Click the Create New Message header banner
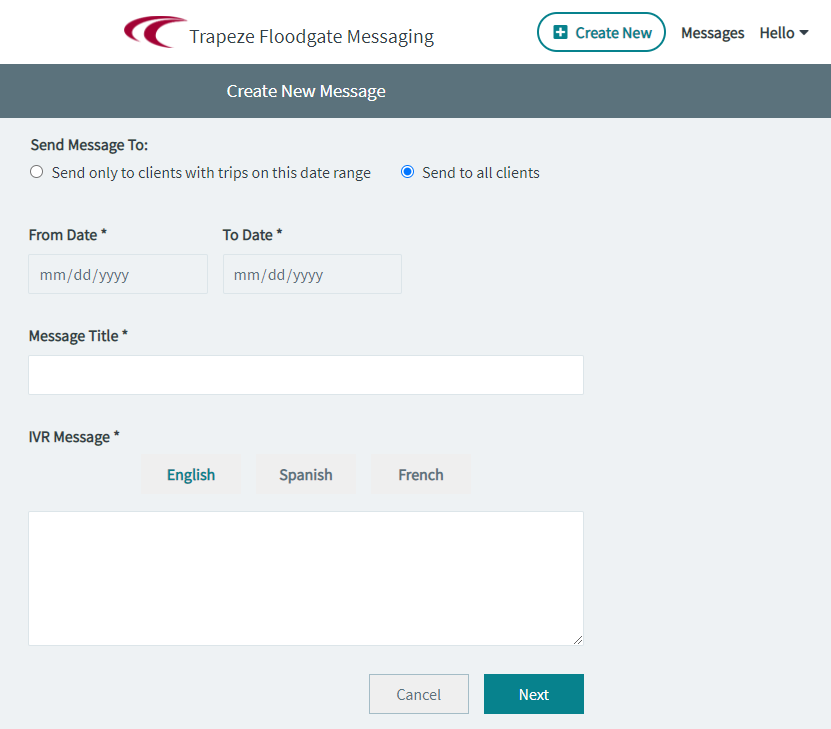 click(305, 90)
